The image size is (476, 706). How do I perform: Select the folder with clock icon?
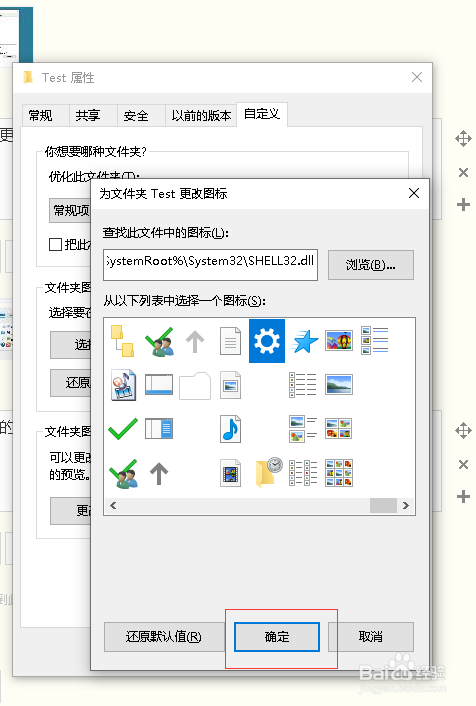268,472
